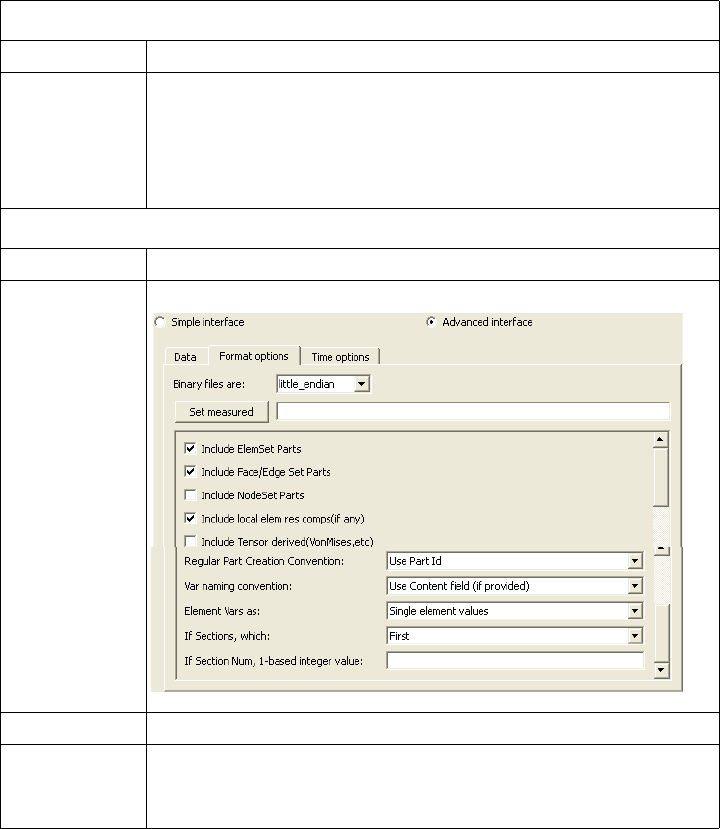Open the Format options tab
Viewport: 720px width, 829px height.
[254, 356]
